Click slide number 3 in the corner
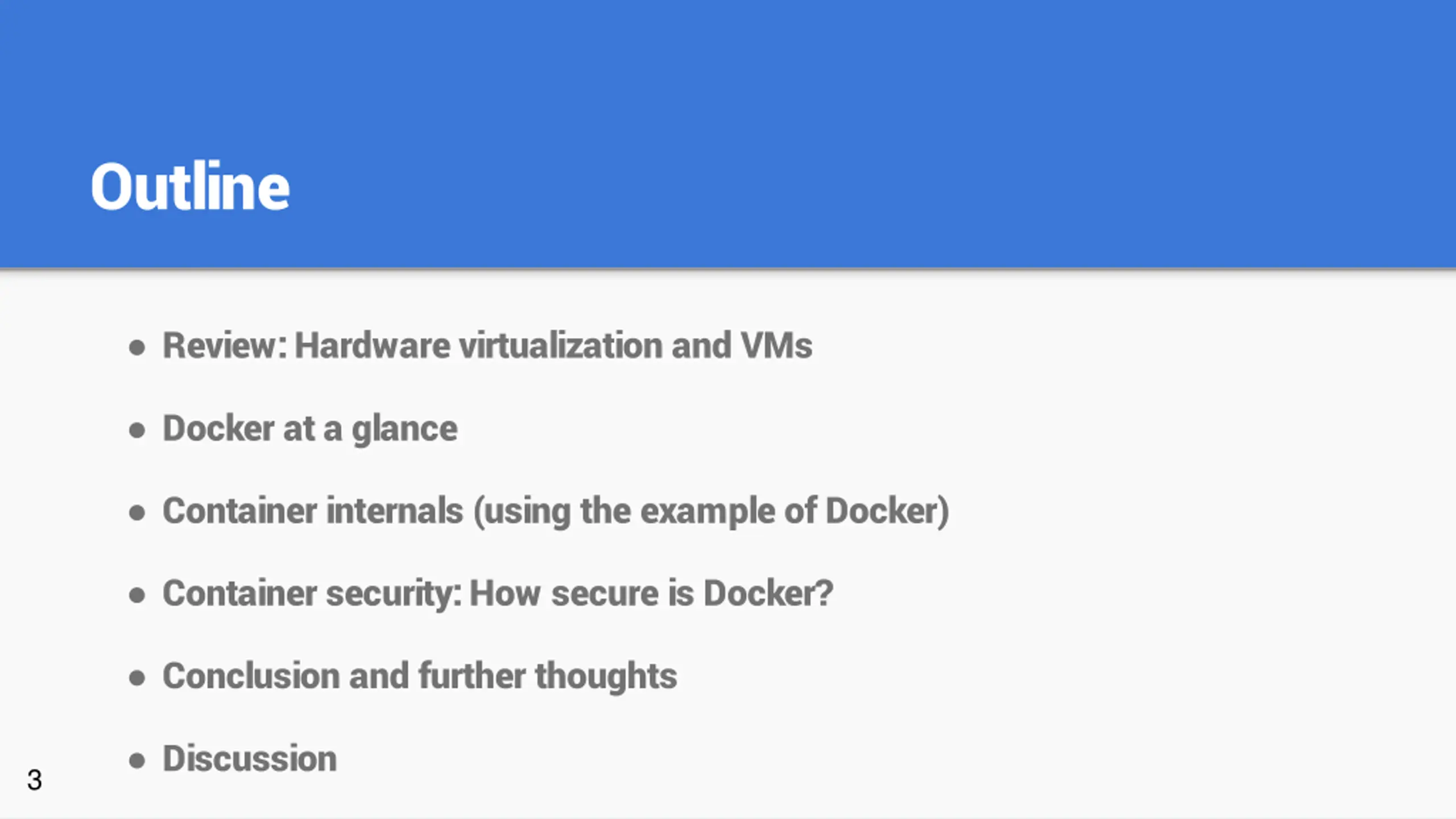The height and width of the screenshot is (819, 1456). [34, 780]
